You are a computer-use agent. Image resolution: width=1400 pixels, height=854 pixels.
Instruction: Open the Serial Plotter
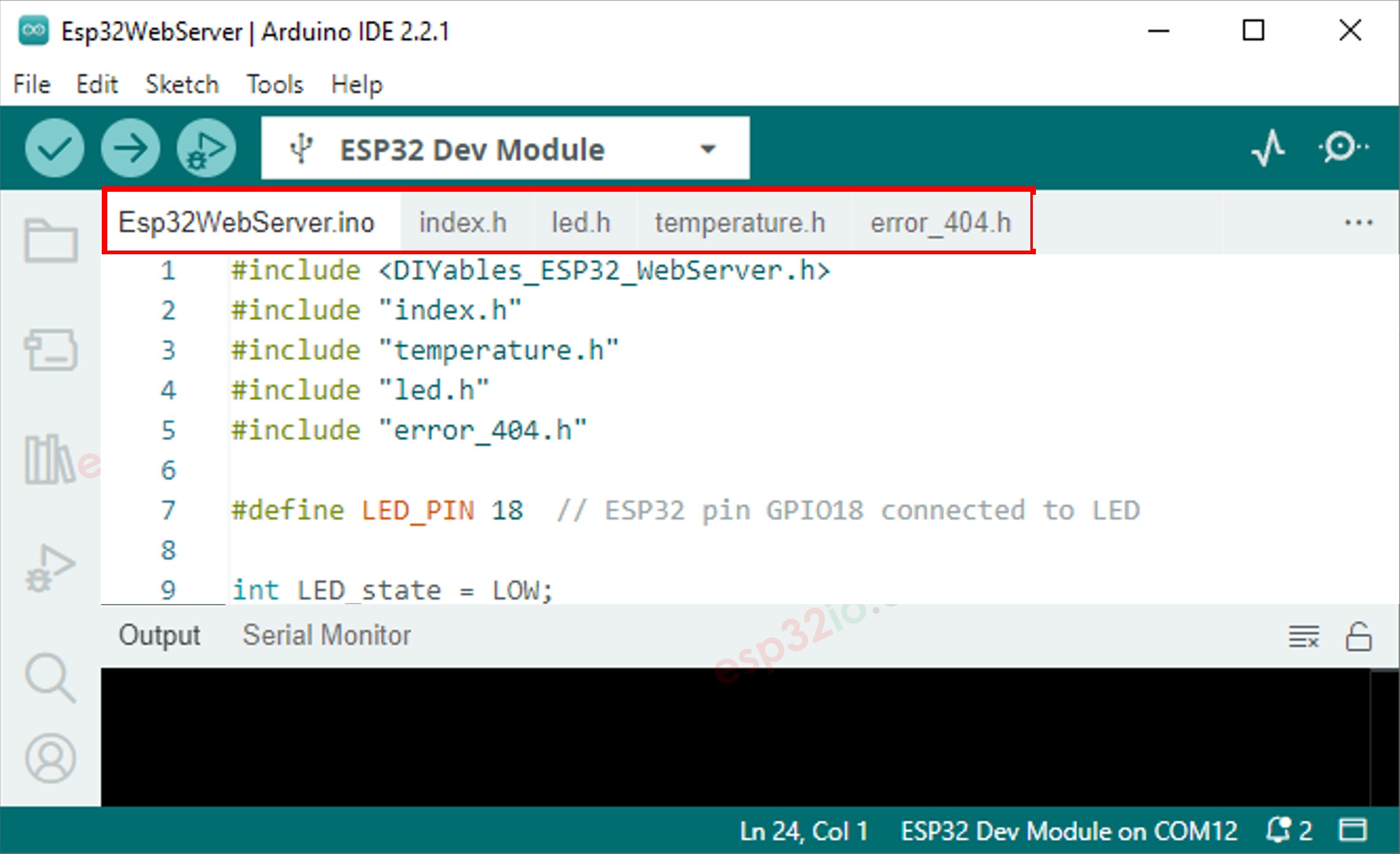point(1266,147)
